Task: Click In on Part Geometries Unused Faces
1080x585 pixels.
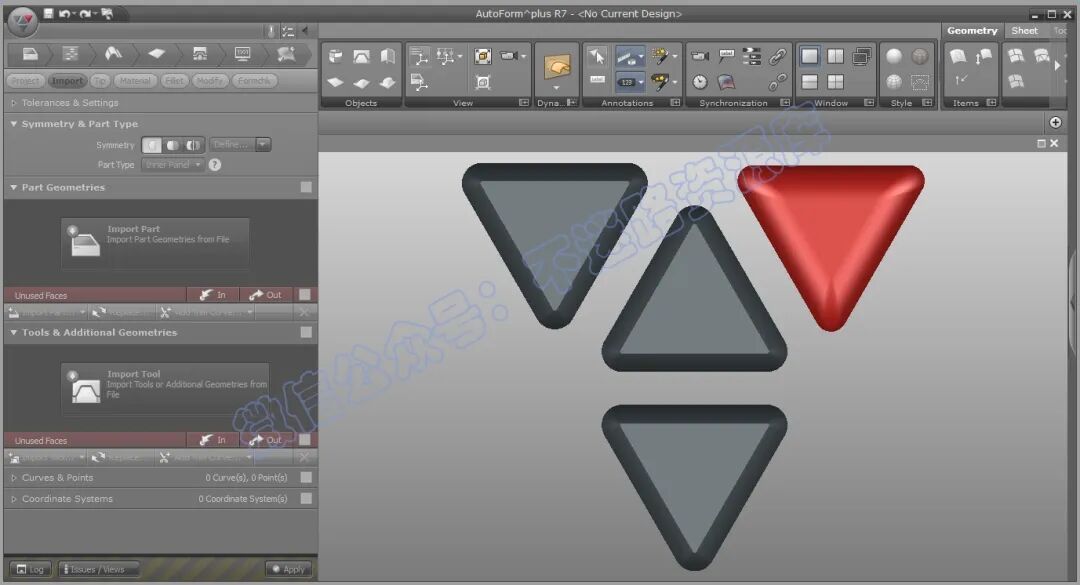Action: (213, 295)
